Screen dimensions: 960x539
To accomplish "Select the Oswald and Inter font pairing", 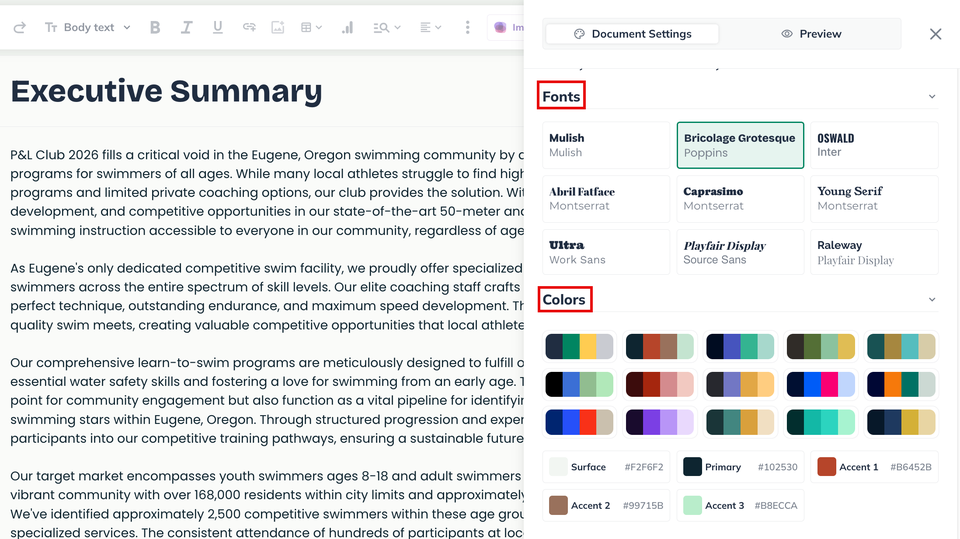I will pyautogui.click(x=874, y=145).
